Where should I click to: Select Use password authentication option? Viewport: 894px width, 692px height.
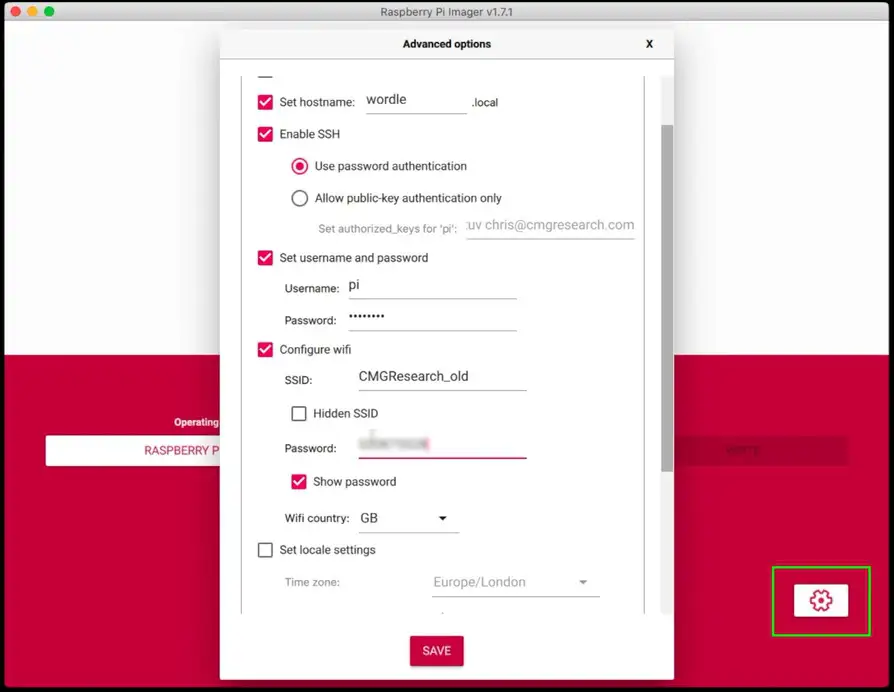299,166
